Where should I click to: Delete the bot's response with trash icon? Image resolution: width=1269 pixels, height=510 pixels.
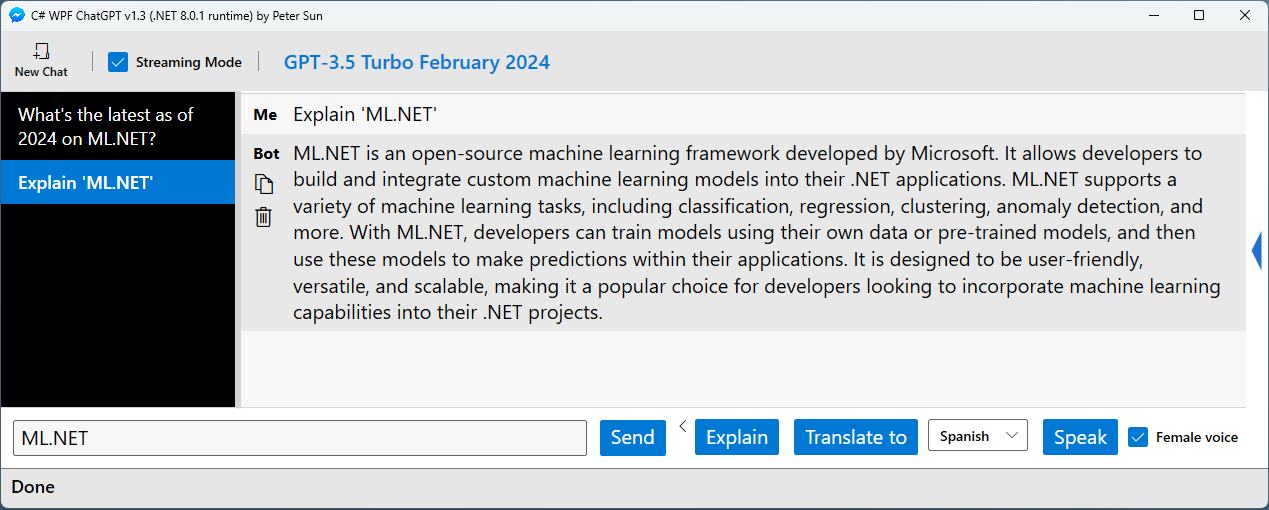[x=264, y=216]
